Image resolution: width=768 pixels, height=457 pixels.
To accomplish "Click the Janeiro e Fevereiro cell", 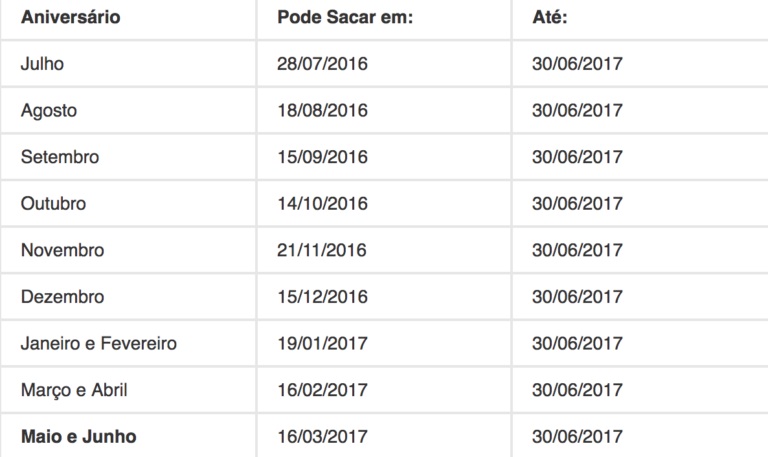I will tap(99, 343).
